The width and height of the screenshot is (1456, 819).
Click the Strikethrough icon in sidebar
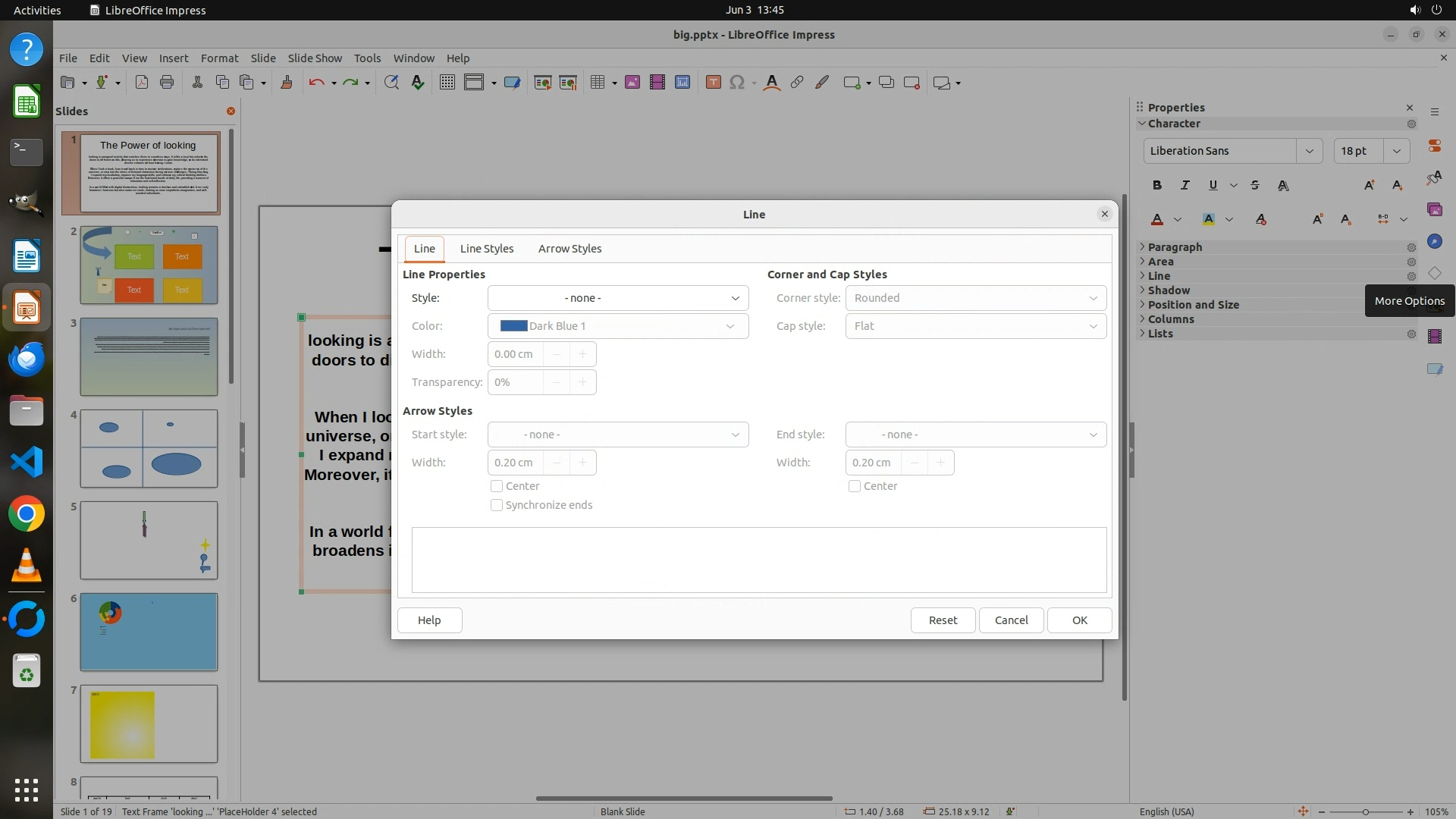[1254, 185]
